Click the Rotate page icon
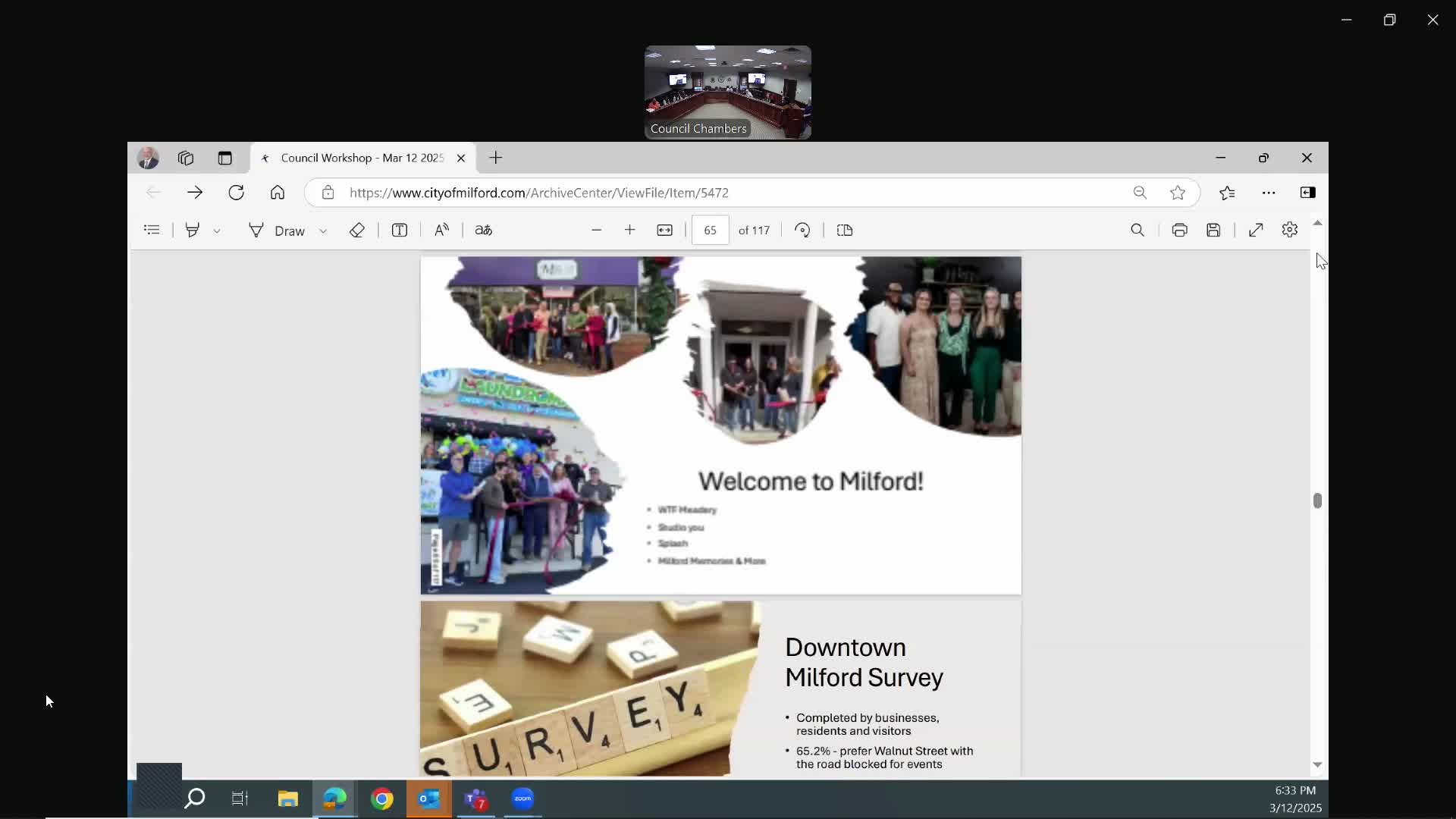 pos(802,230)
